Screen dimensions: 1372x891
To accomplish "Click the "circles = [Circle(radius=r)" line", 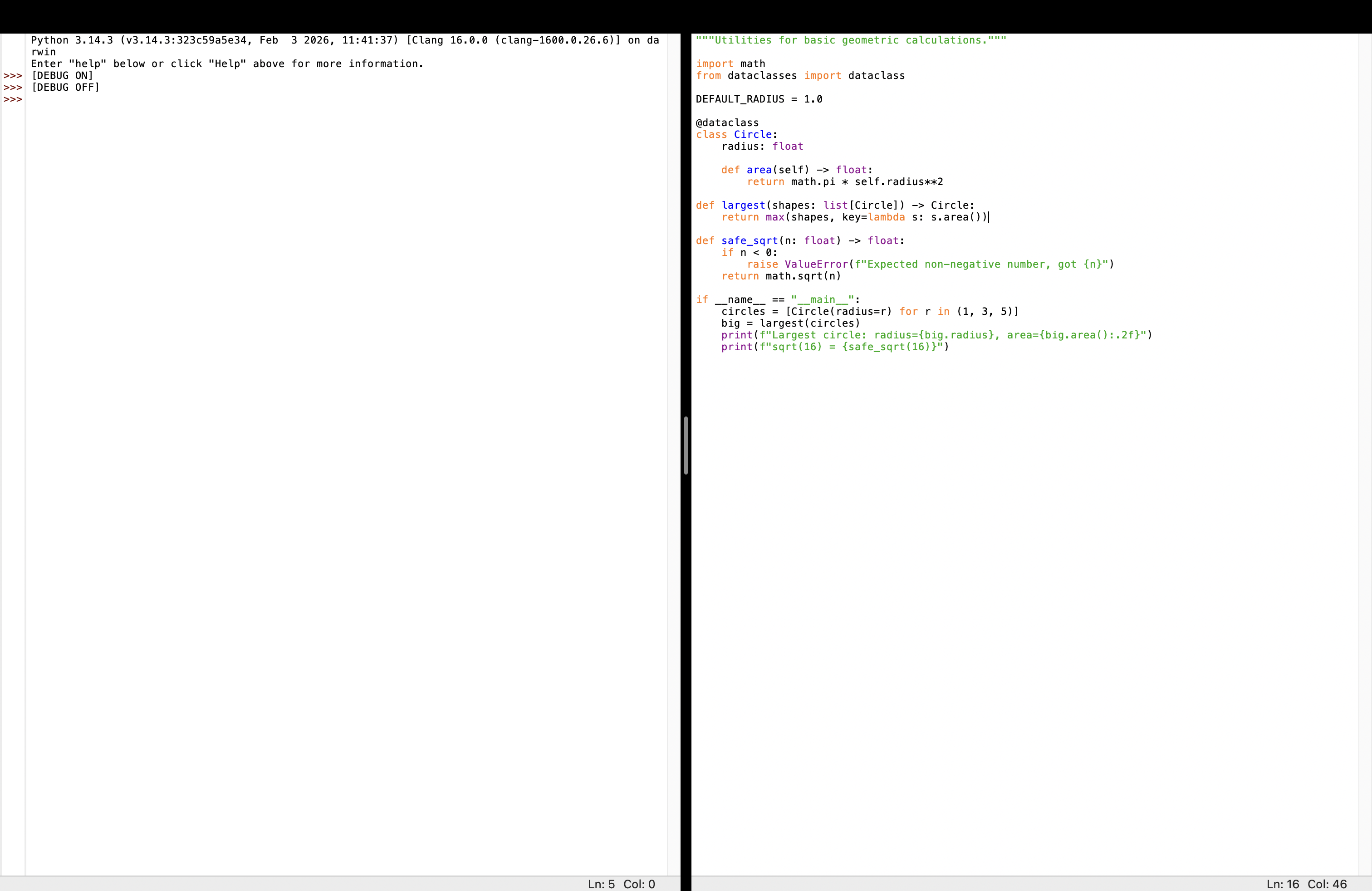I will [x=870, y=312].
